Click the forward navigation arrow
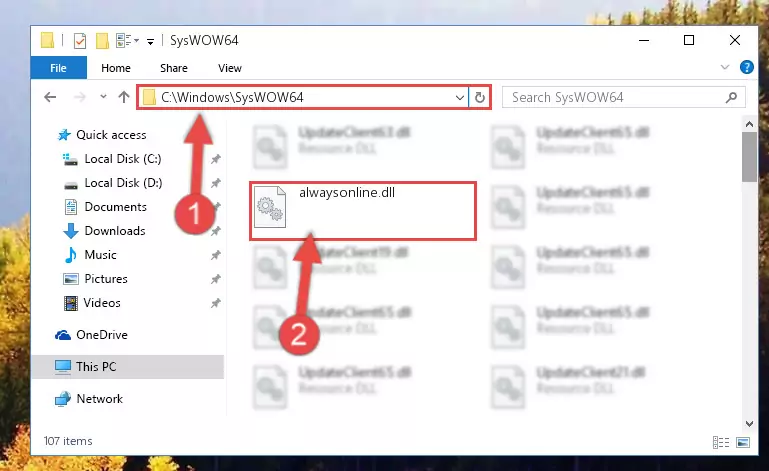This screenshot has width=769, height=471. tap(79, 97)
